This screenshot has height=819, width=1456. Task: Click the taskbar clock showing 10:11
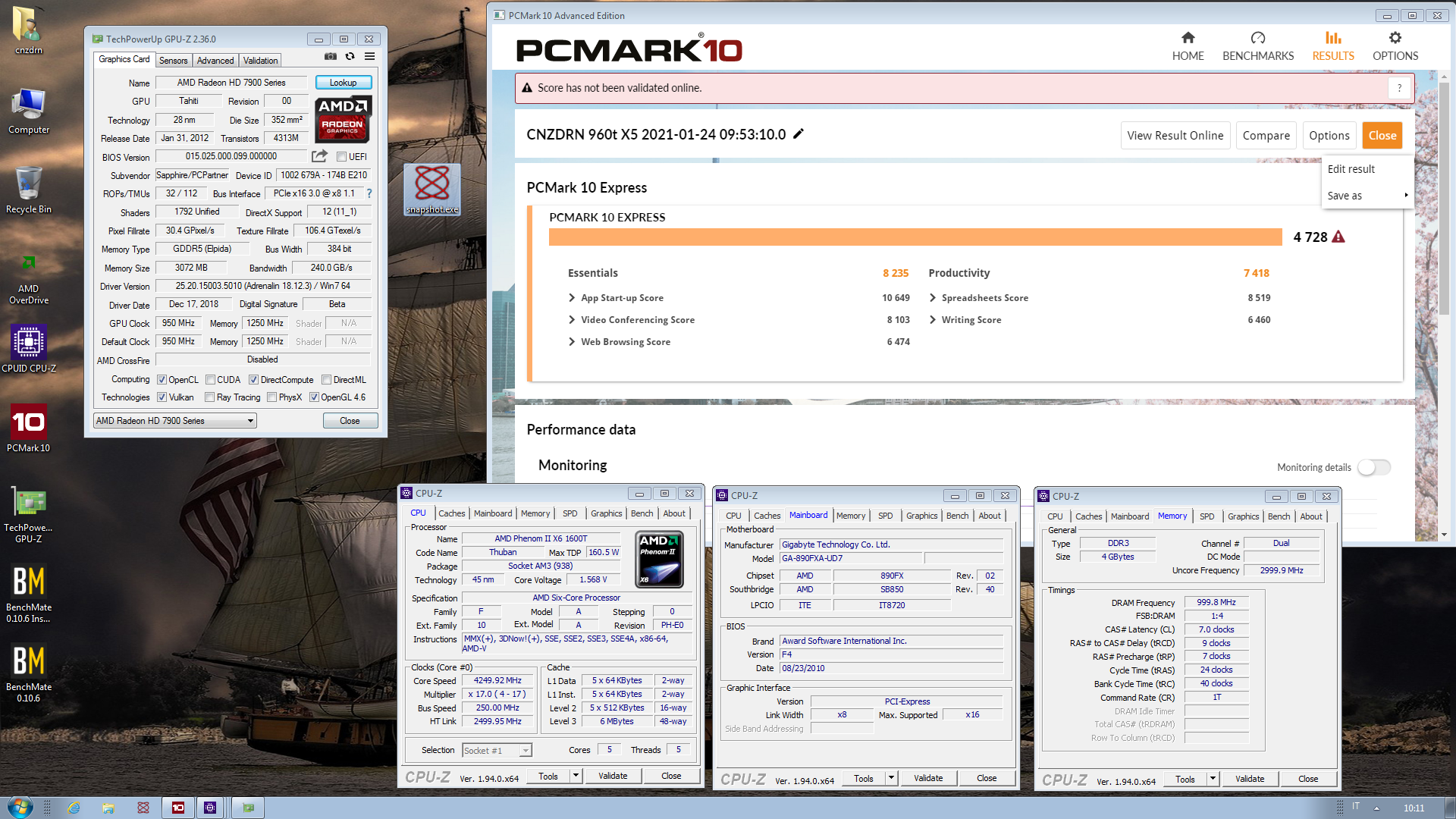(x=1414, y=808)
